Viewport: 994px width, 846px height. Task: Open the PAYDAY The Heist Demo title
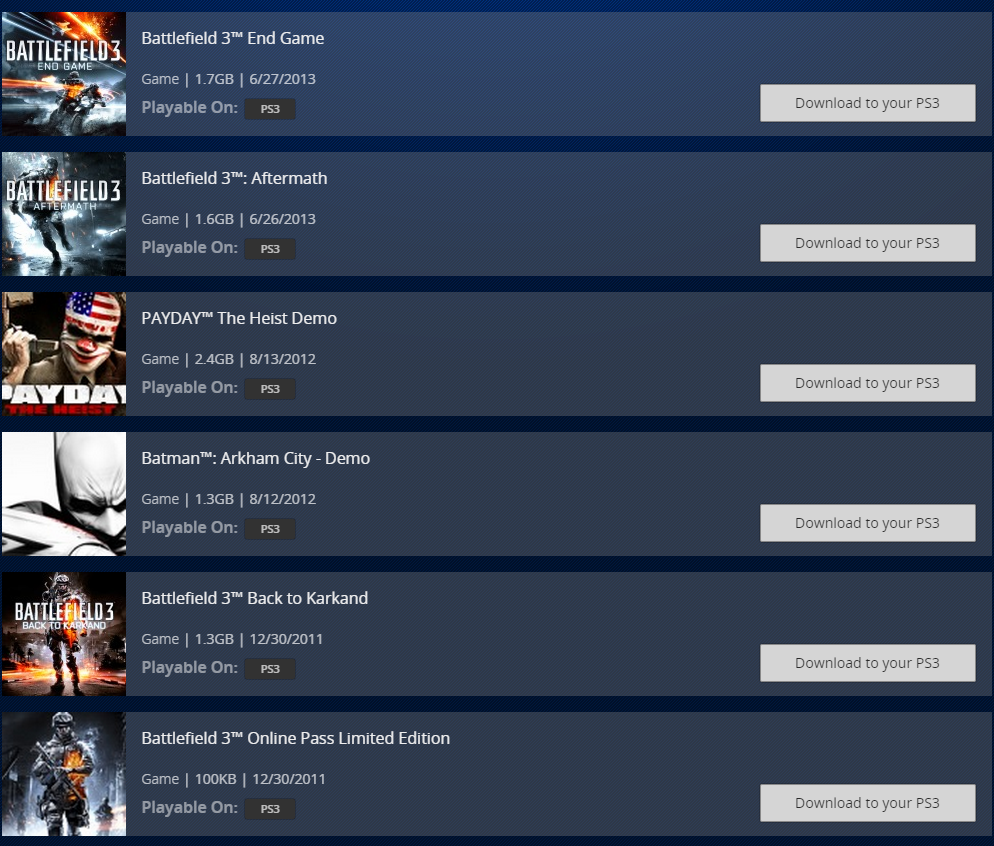(x=239, y=318)
